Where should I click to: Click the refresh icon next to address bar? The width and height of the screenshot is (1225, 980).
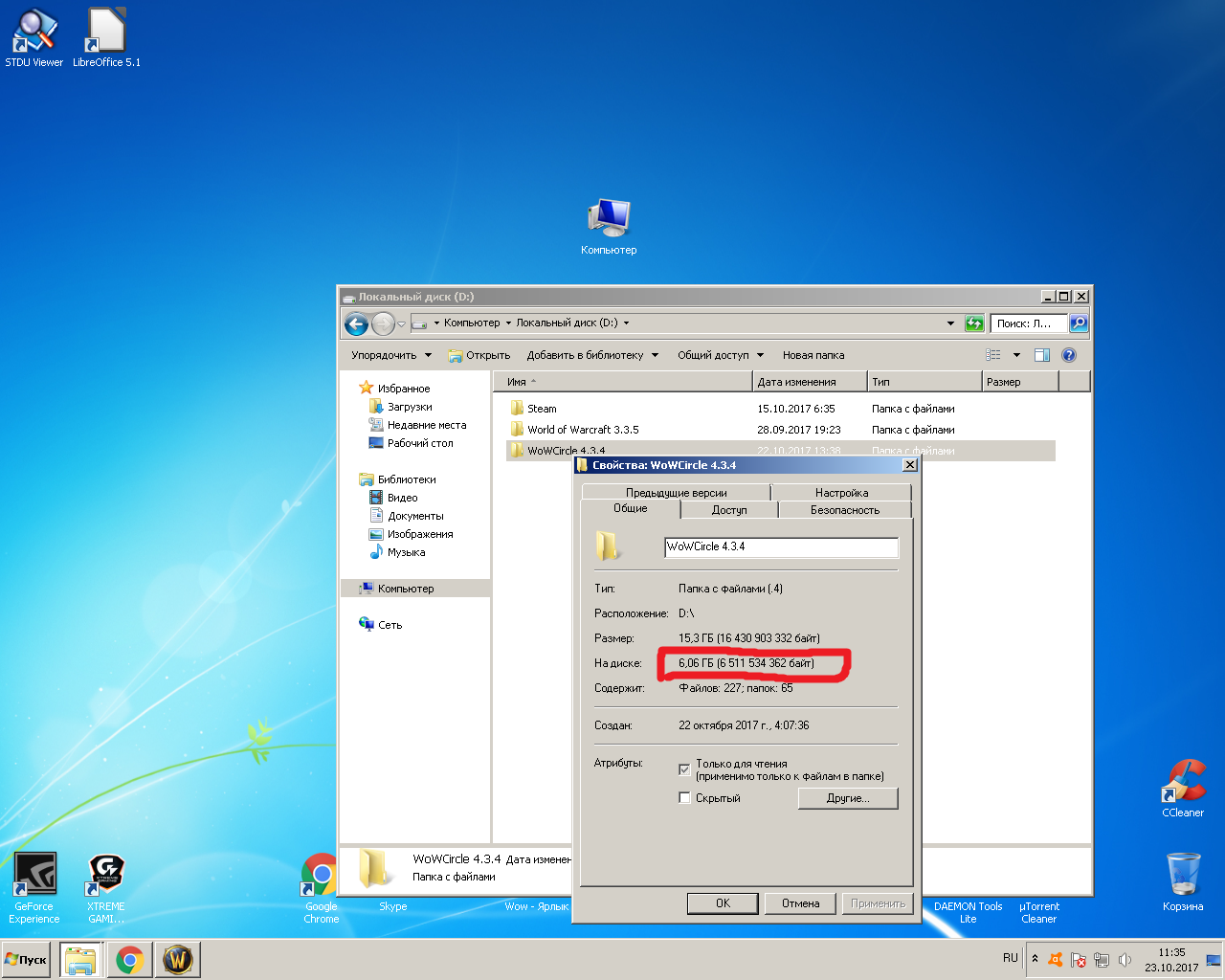click(974, 323)
